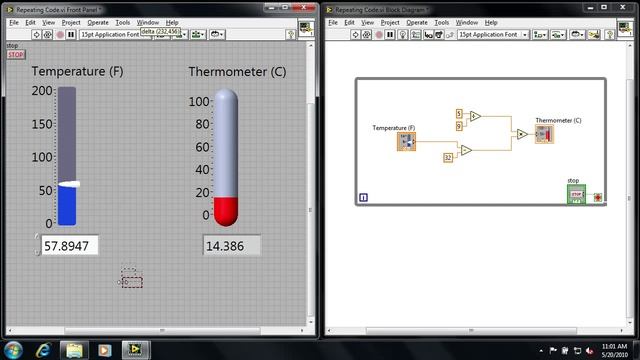
Task: Click Block Diagram horizontal scrollbar
Action: click(471, 330)
